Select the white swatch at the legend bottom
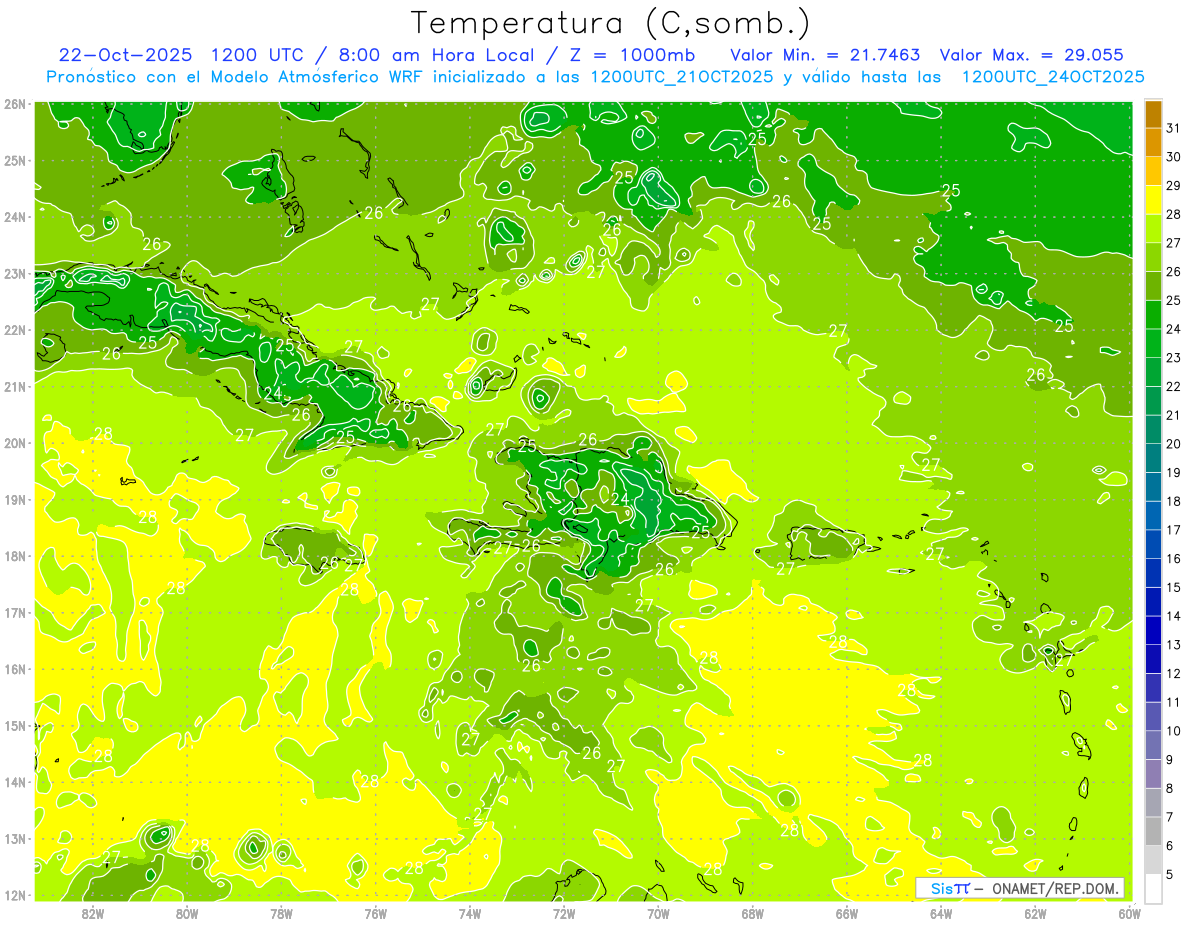The image size is (1200, 927). click(x=1153, y=888)
